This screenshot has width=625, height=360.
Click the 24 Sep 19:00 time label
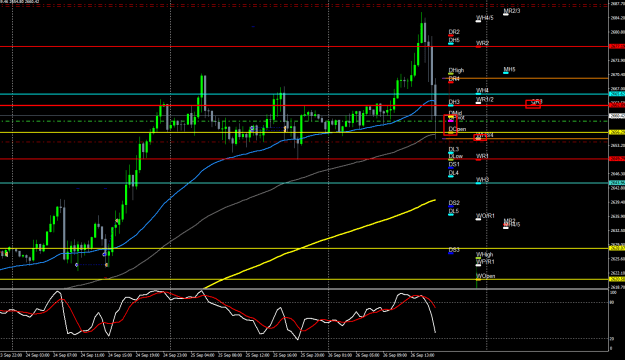click(148, 355)
